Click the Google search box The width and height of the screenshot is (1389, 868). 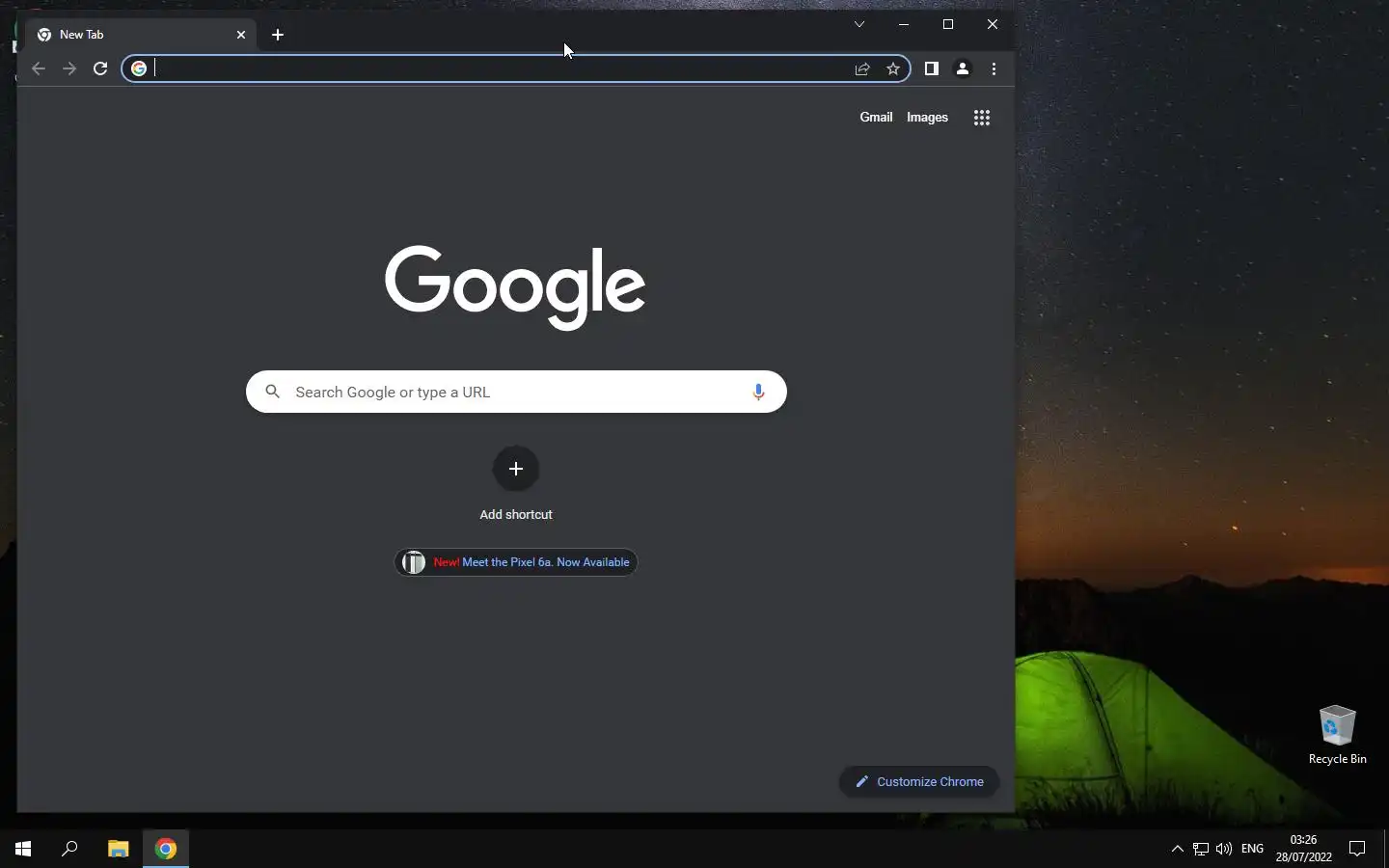click(516, 392)
